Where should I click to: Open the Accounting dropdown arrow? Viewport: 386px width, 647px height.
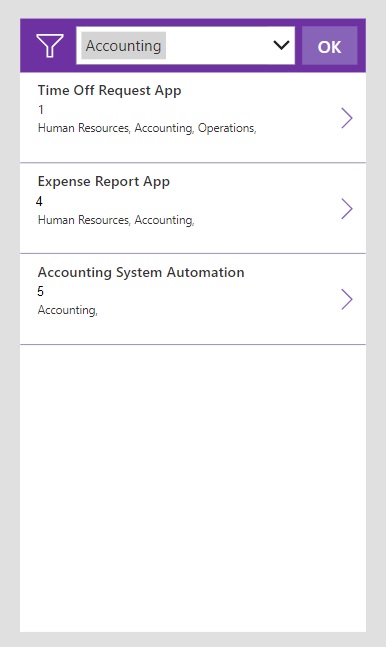(281, 45)
